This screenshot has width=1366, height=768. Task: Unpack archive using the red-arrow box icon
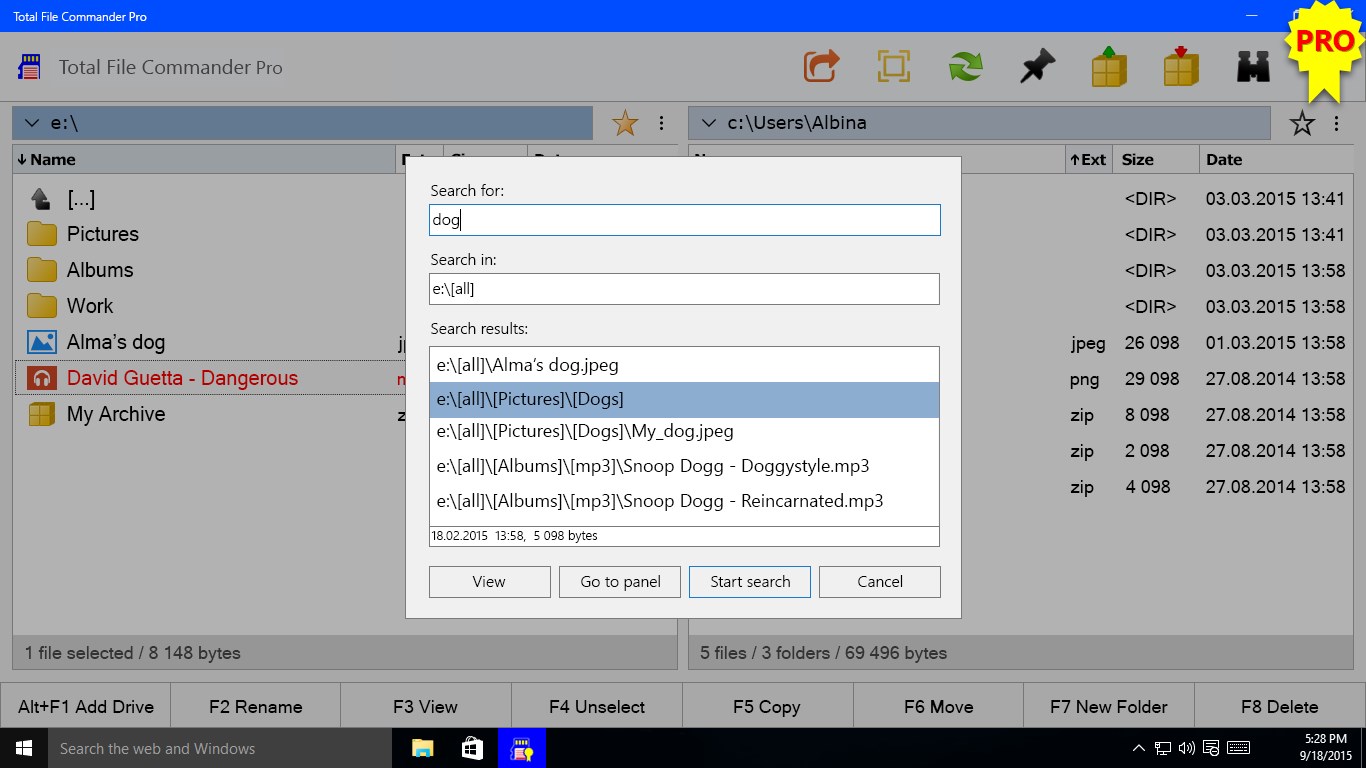1181,66
